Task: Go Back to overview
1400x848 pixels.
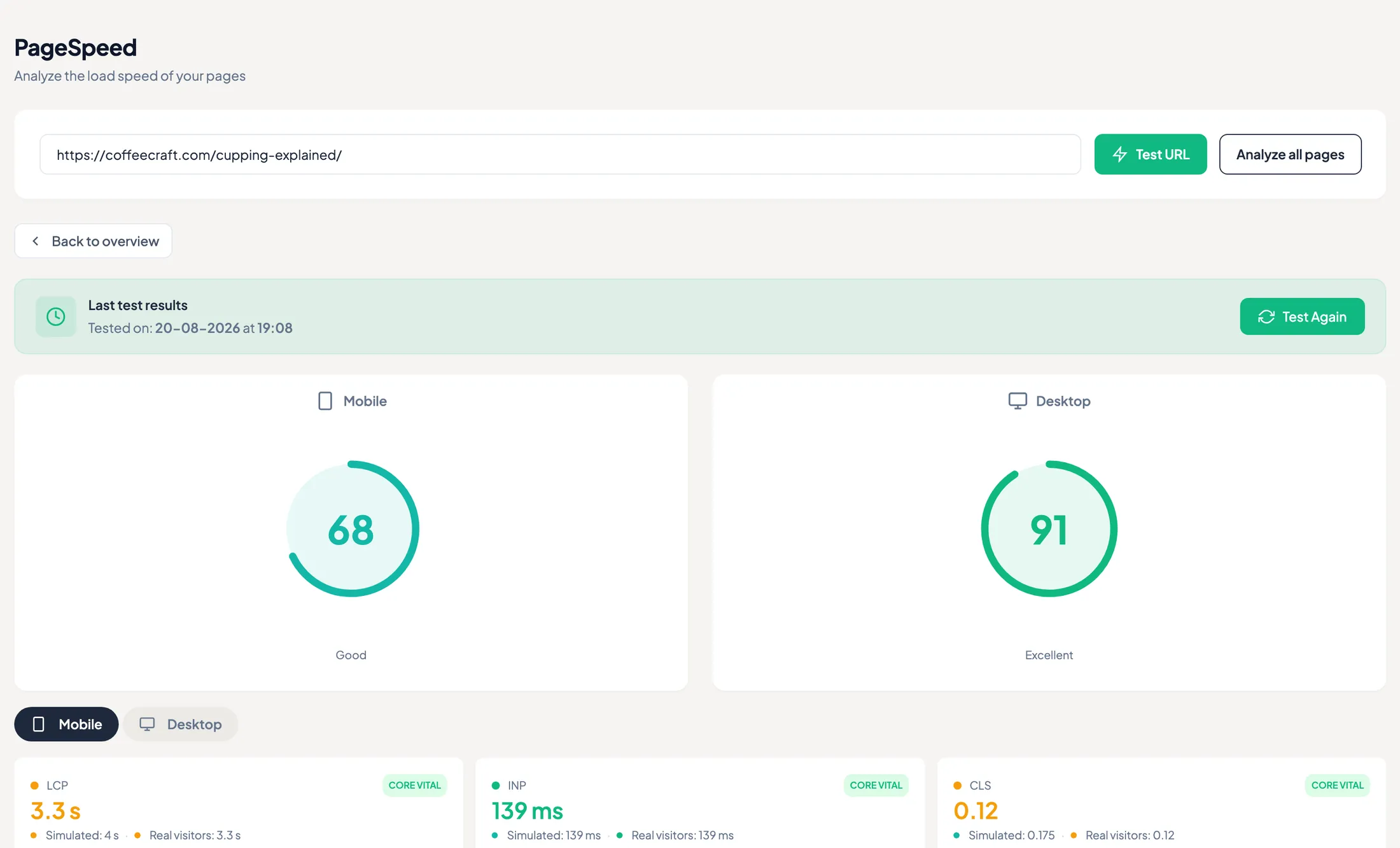Action: [93, 241]
